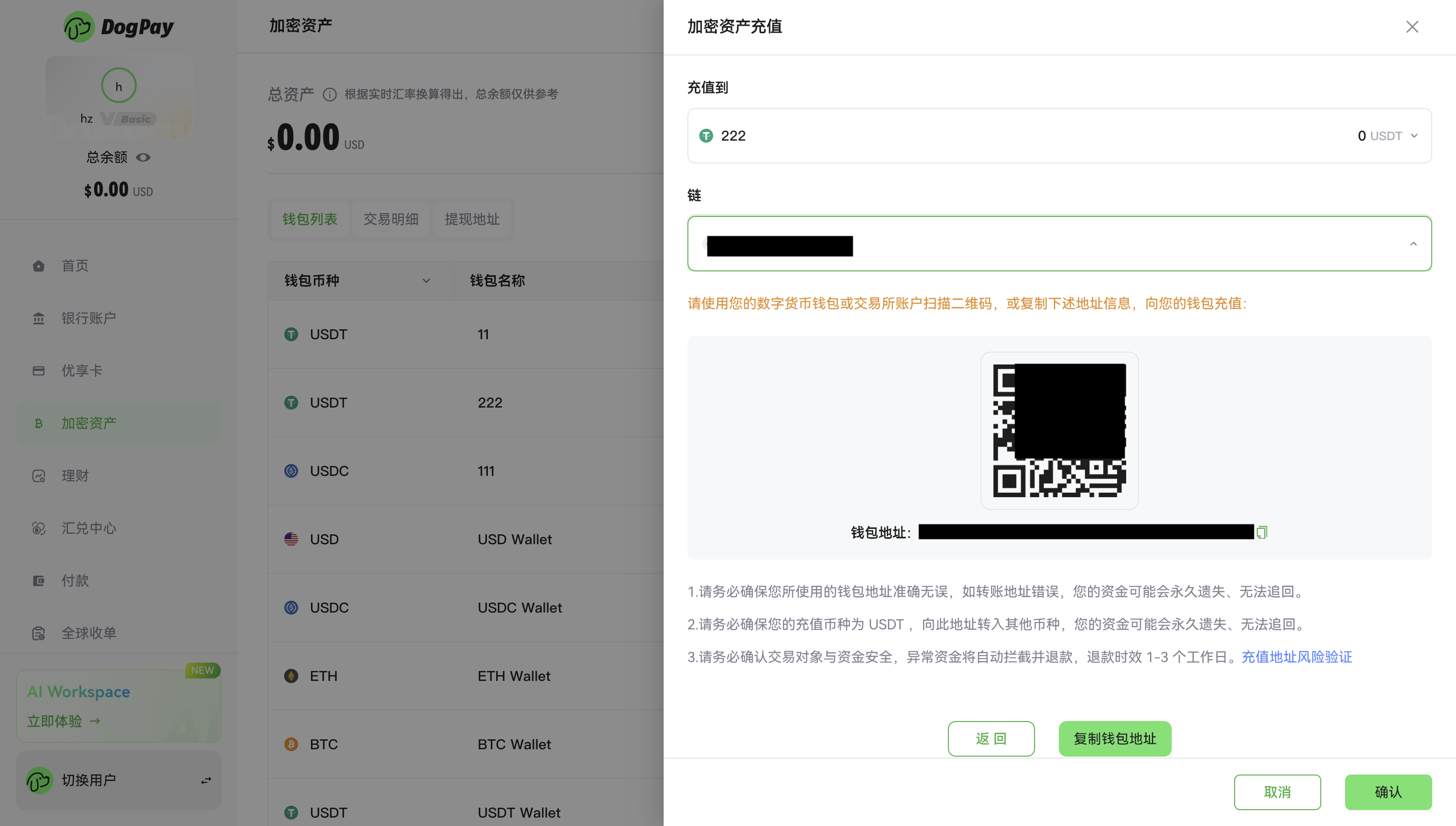
Task: Click the exchange icon beside 汇兑中心
Action: click(39, 528)
